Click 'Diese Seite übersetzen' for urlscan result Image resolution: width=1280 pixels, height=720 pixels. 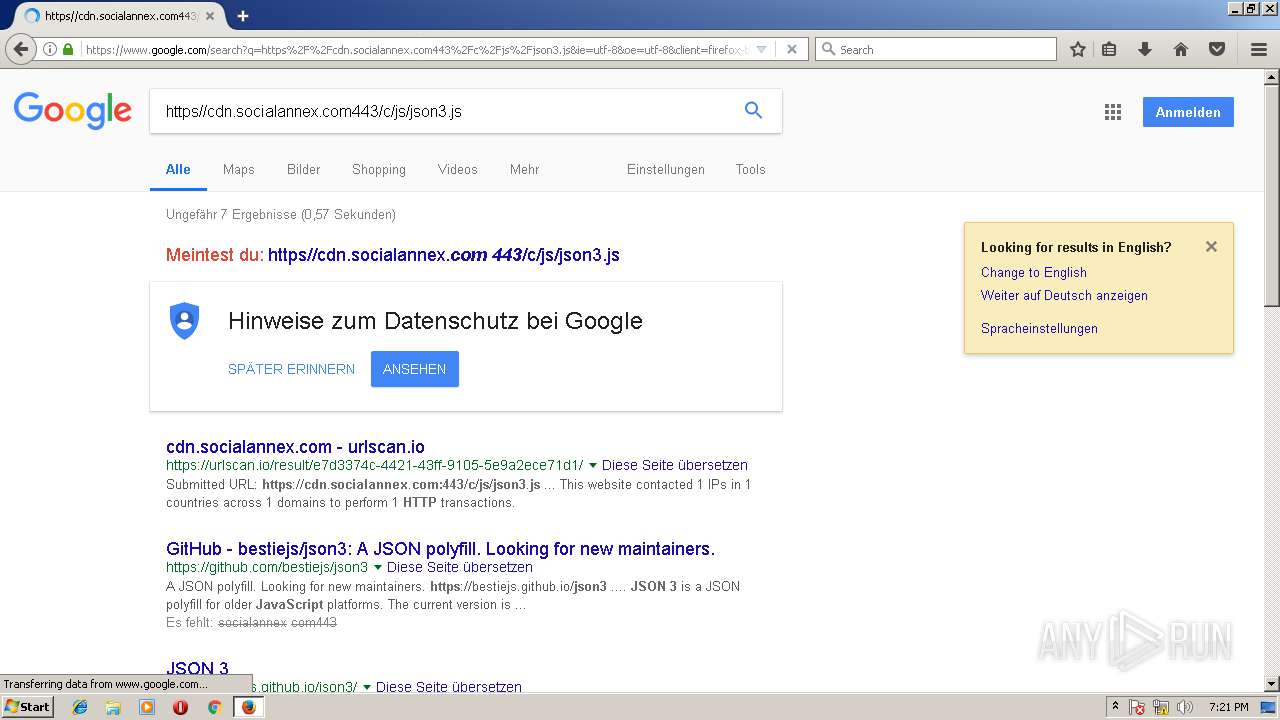(x=675, y=465)
